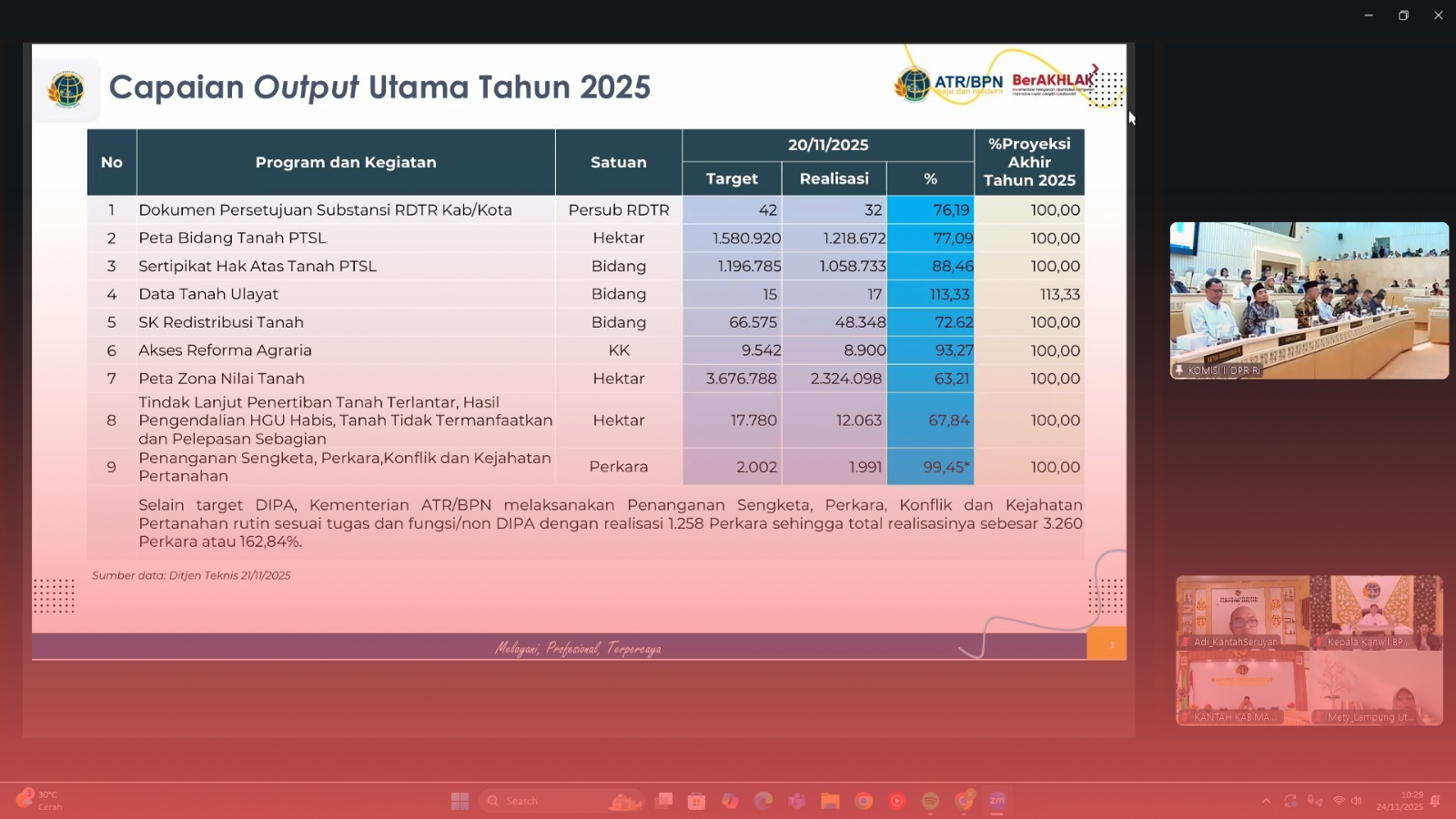Open Task View from the taskbar
The width and height of the screenshot is (1456, 819).
664,801
